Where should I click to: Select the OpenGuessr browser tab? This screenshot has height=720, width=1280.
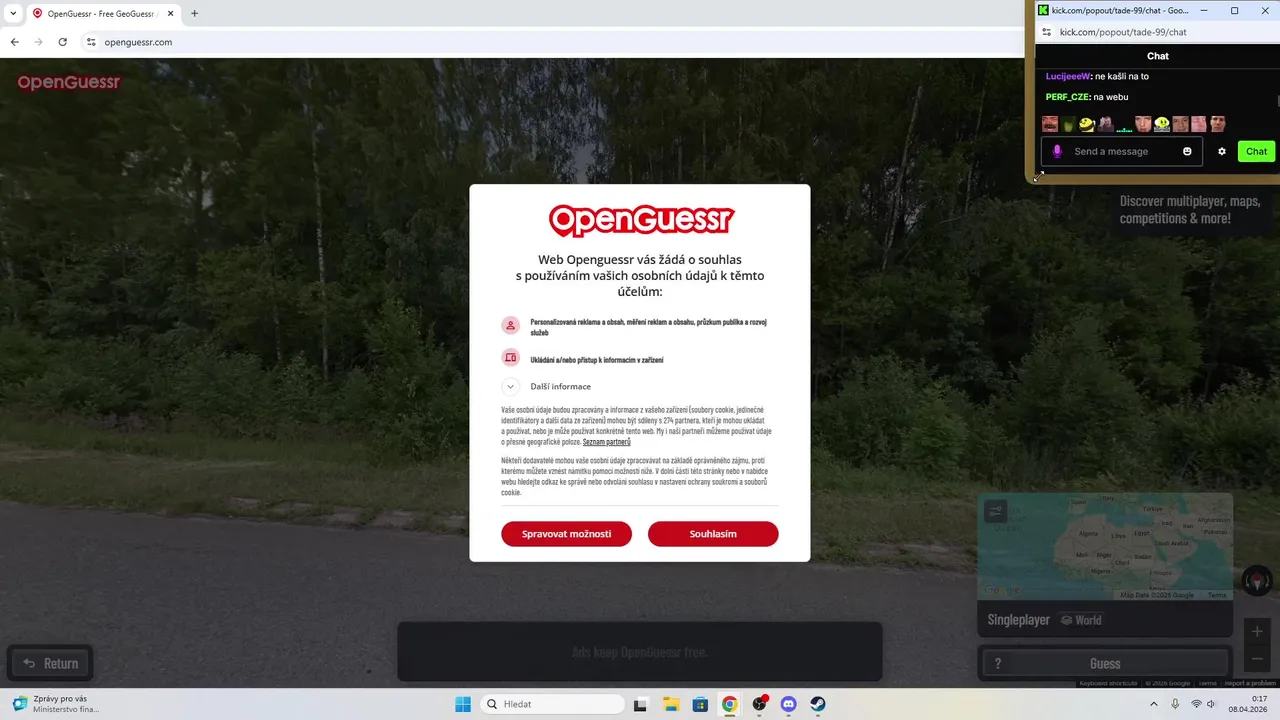tap(103, 13)
